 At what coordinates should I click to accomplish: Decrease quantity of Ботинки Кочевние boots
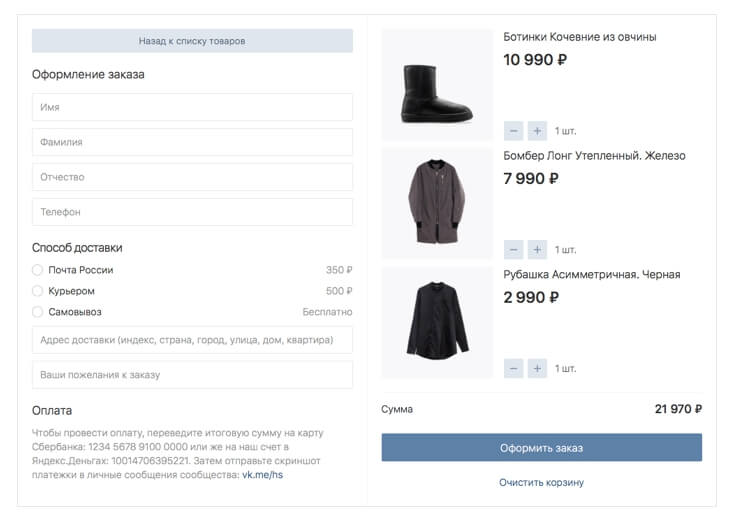tap(513, 131)
